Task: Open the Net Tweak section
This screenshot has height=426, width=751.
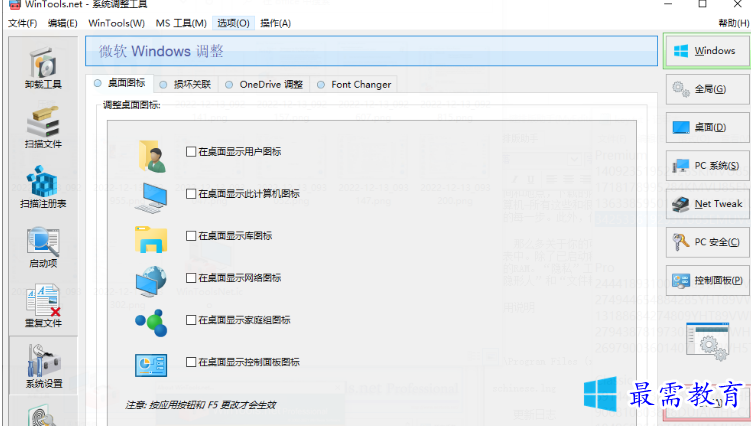Action: tap(707, 204)
